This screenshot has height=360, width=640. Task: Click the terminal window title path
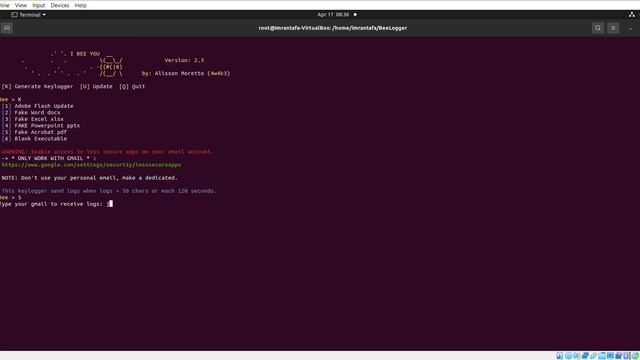coord(333,28)
